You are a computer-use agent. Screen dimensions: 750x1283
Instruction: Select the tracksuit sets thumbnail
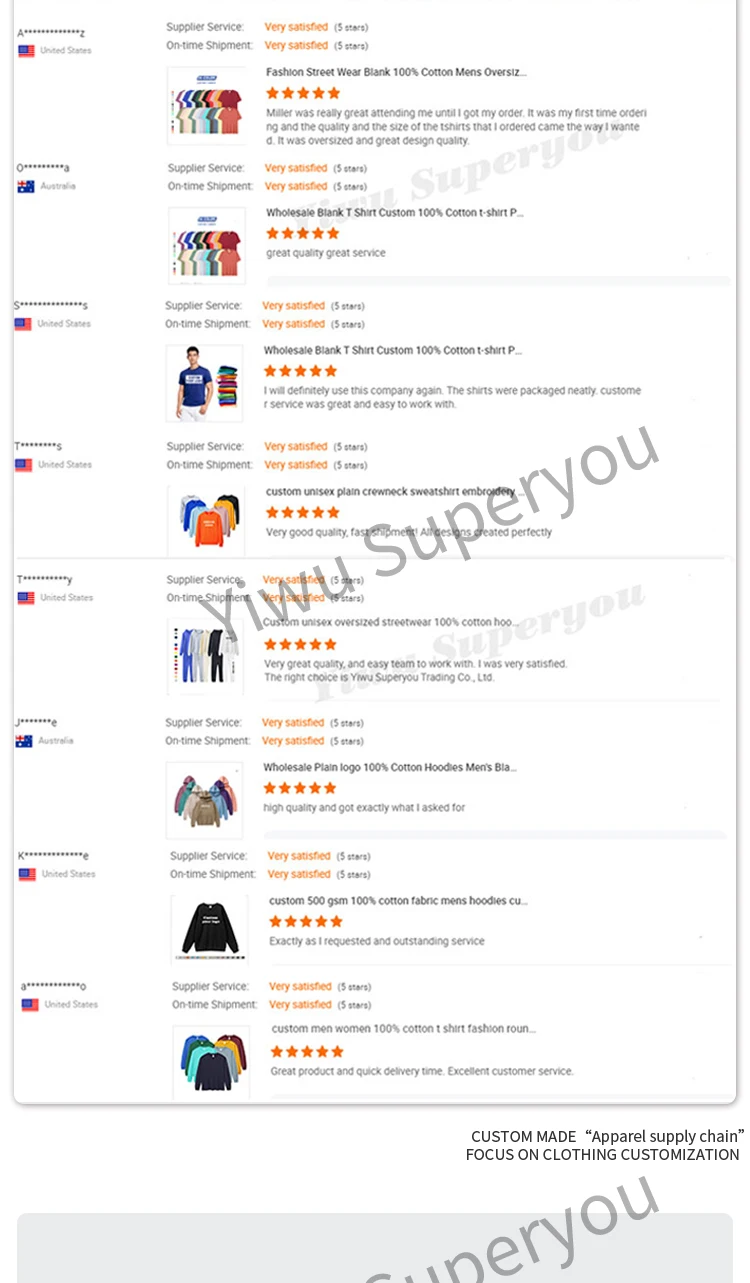pos(205,656)
